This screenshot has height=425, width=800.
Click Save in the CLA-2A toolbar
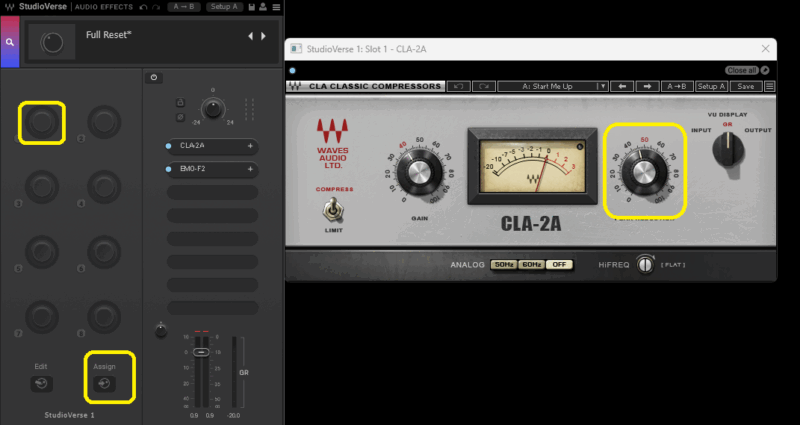745,86
